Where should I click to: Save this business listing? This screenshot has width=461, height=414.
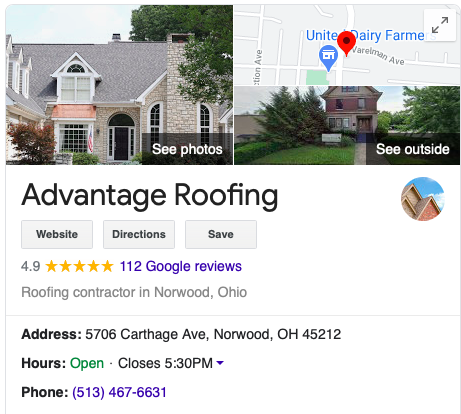221,234
